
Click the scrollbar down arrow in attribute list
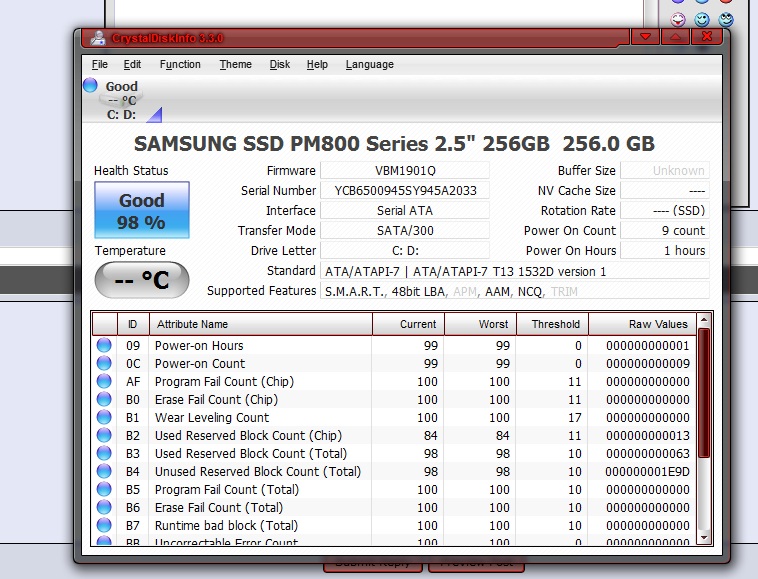point(704,537)
